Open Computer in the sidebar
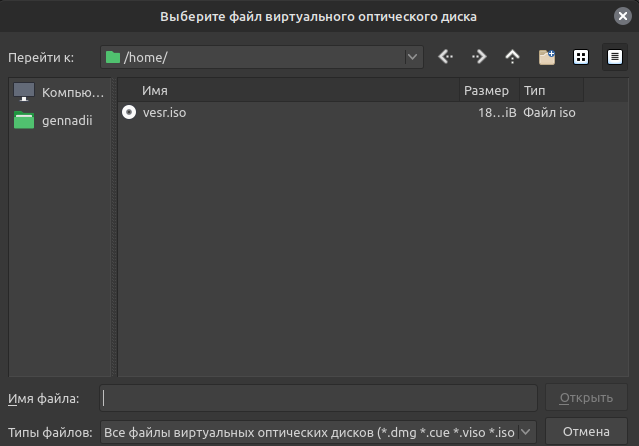This screenshot has width=639, height=446. (x=58, y=93)
